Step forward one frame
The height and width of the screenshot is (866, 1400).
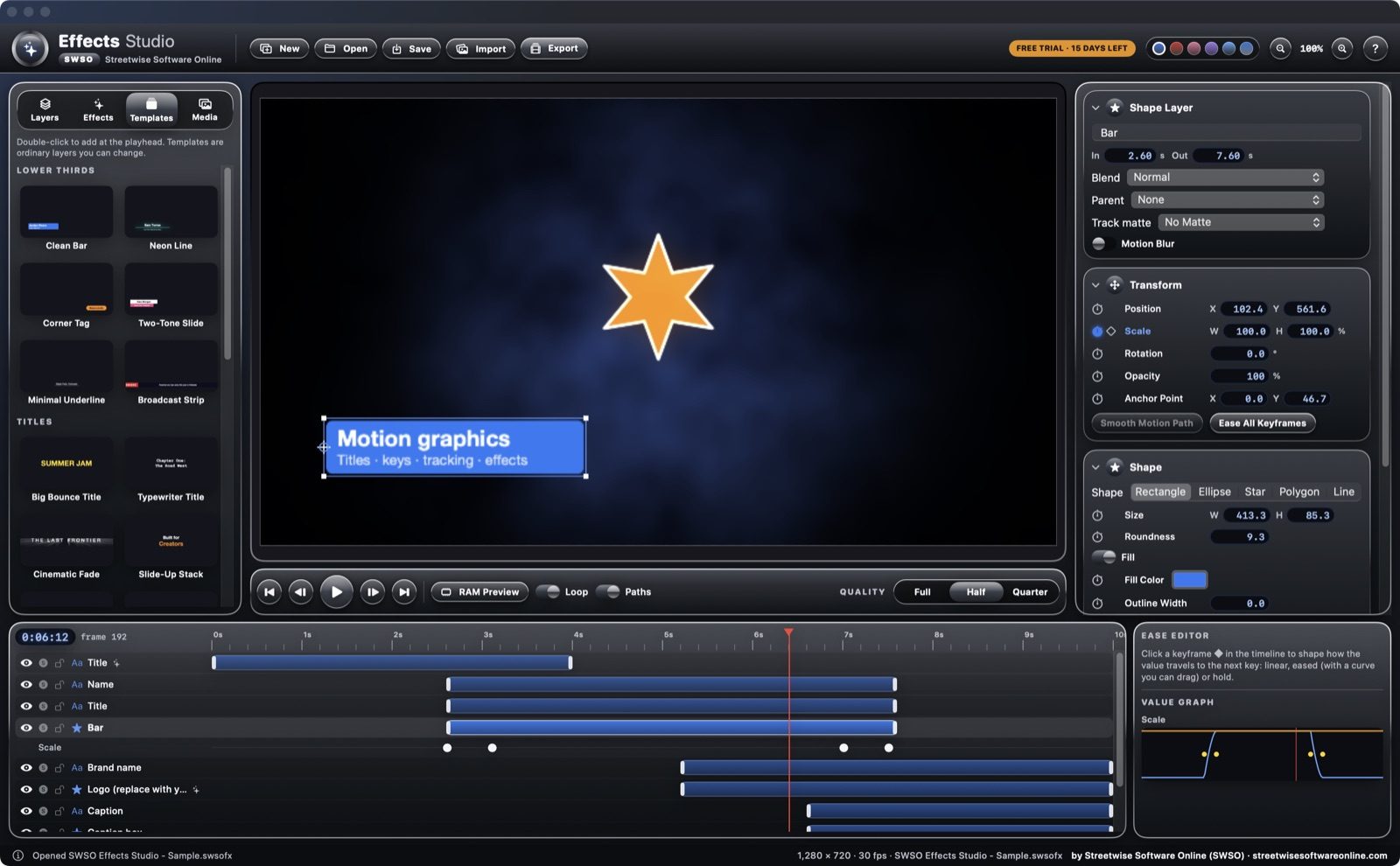click(373, 592)
